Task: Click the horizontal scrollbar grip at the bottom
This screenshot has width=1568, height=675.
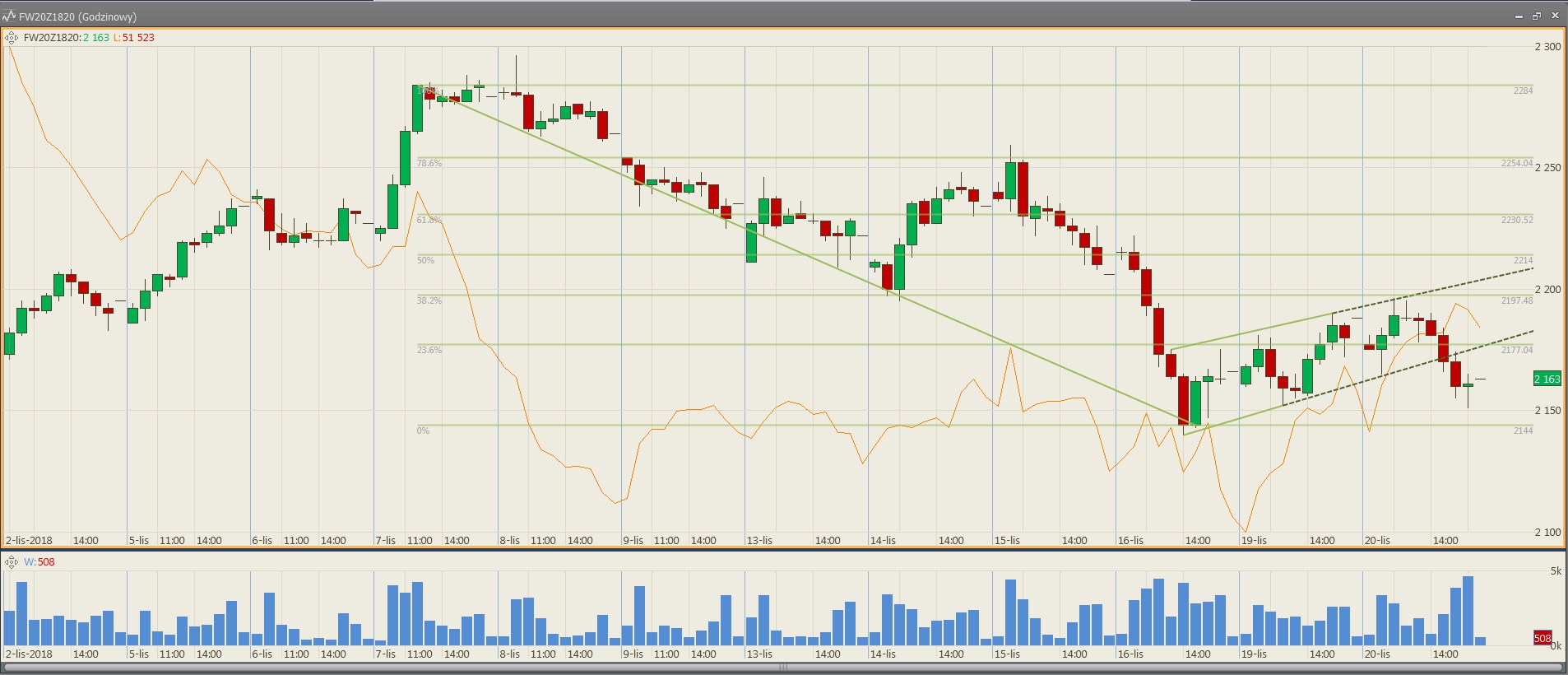Action: (783, 668)
